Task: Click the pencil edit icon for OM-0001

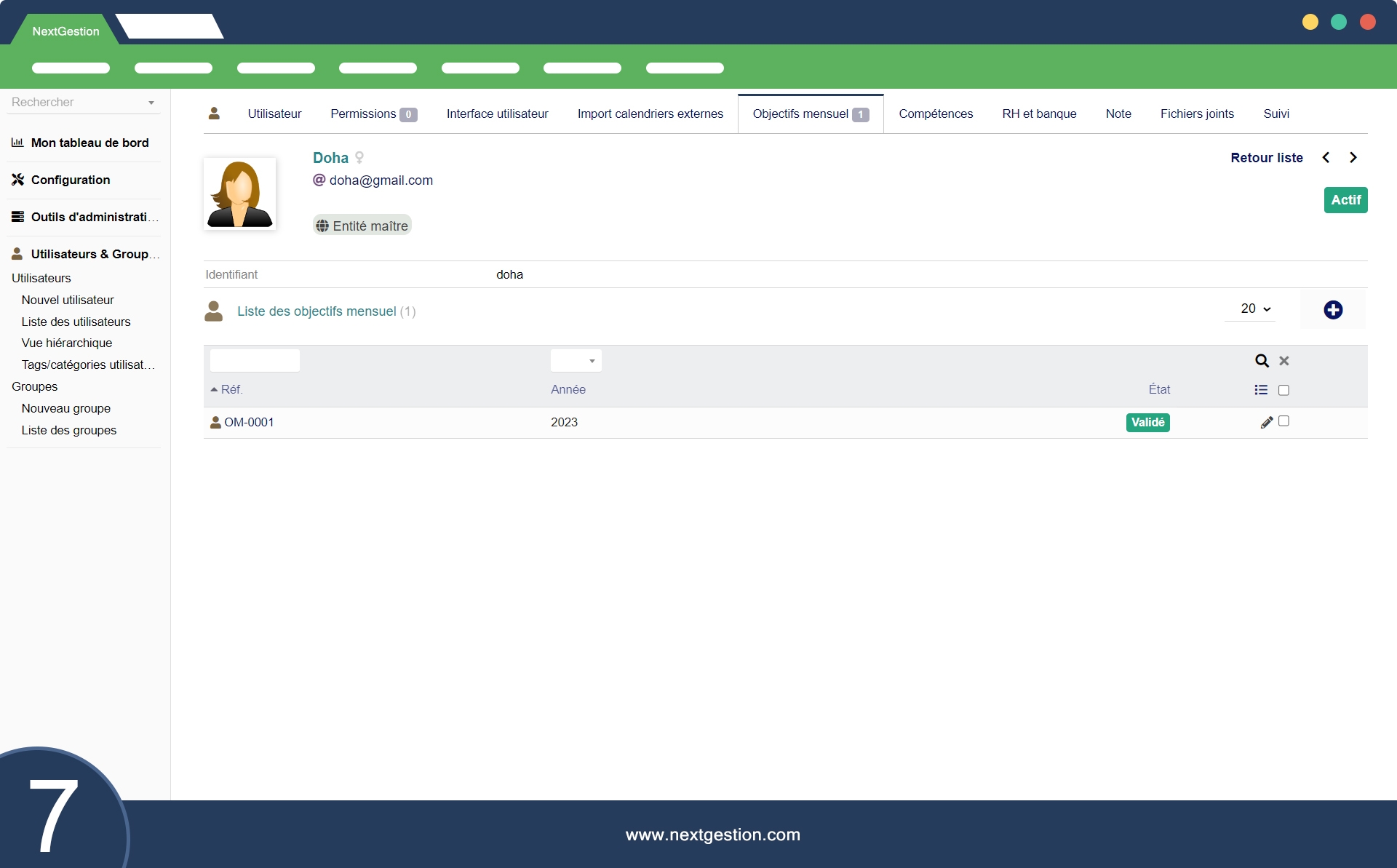Action: click(x=1267, y=423)
